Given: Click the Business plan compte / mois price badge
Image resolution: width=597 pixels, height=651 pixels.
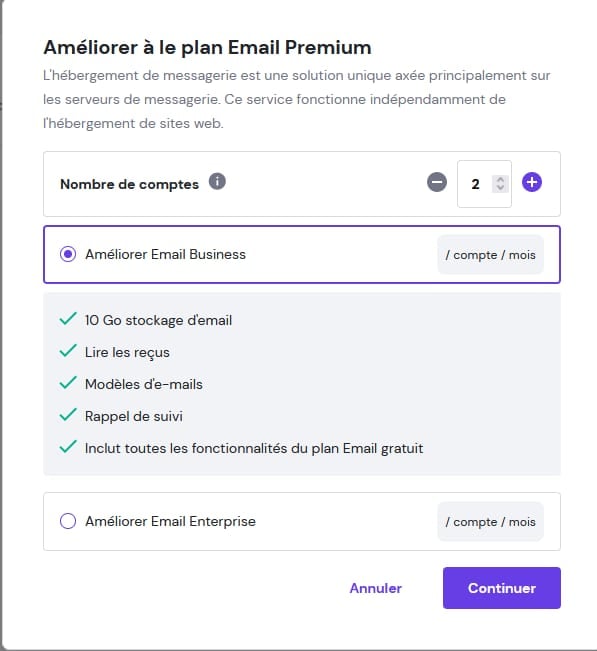Looking at the screenshot, I should click(x=490, y=255).
